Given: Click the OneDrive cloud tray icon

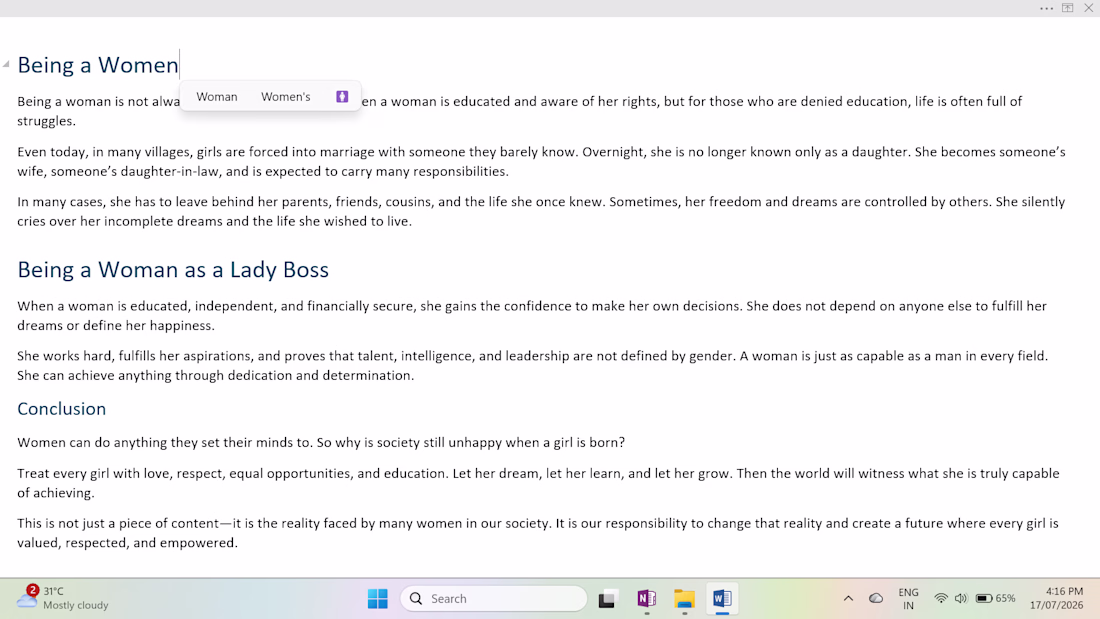Looking at the screenshot, I should tap(876, 599).
